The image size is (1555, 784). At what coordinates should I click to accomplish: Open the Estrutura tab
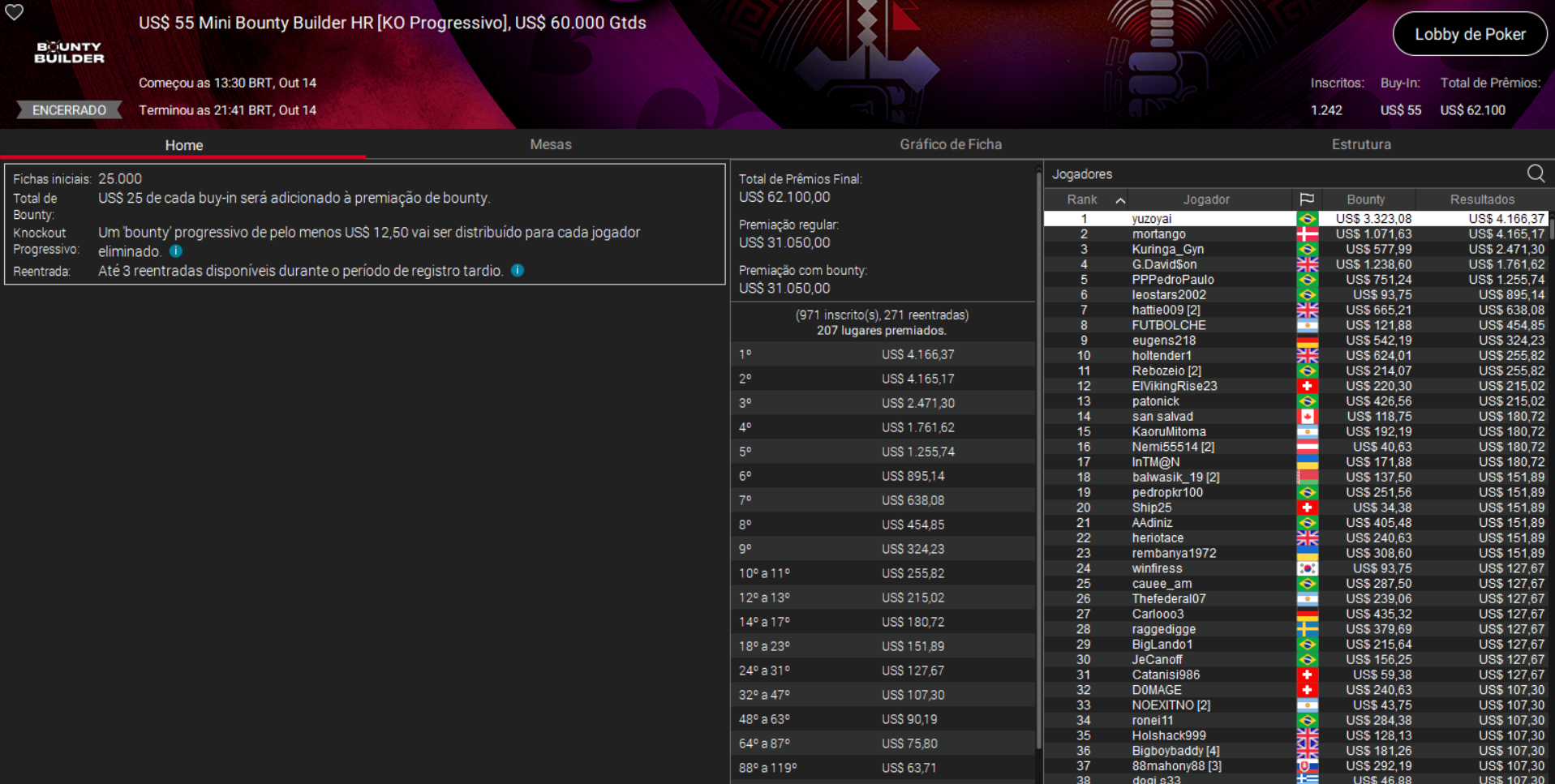(x=1361, y=144)
